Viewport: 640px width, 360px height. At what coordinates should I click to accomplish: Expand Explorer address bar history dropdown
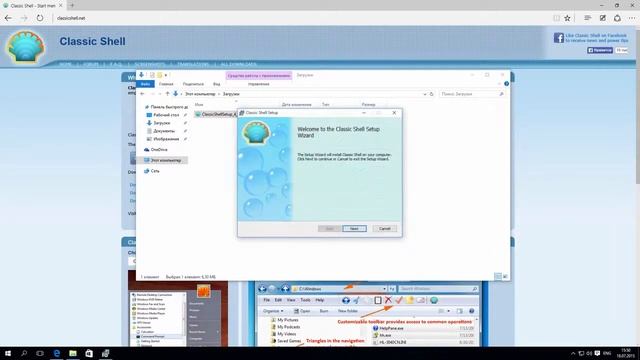(425, 94)
